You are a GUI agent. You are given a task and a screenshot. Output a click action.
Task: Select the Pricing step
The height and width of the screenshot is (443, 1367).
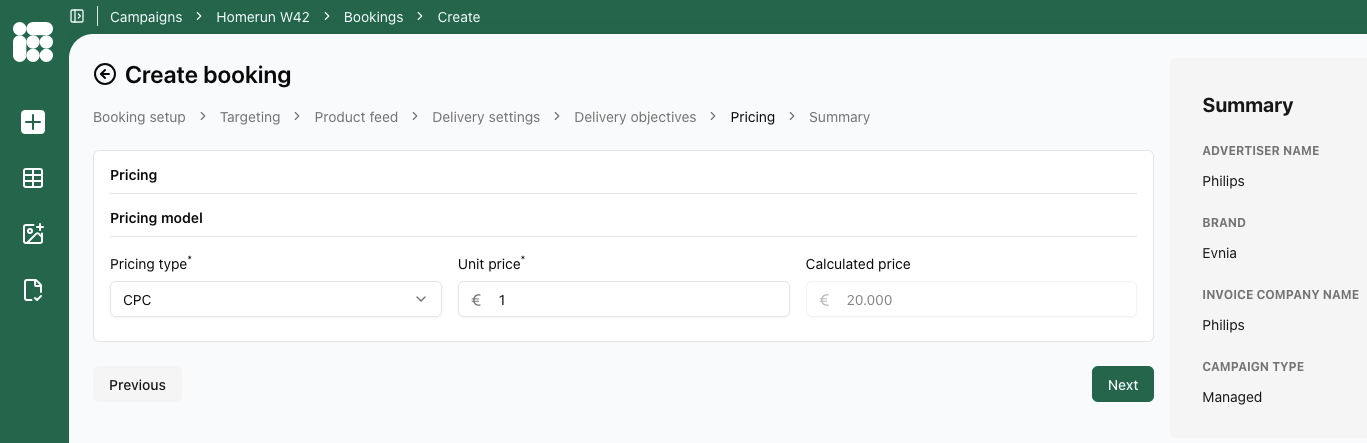[753, 117]
